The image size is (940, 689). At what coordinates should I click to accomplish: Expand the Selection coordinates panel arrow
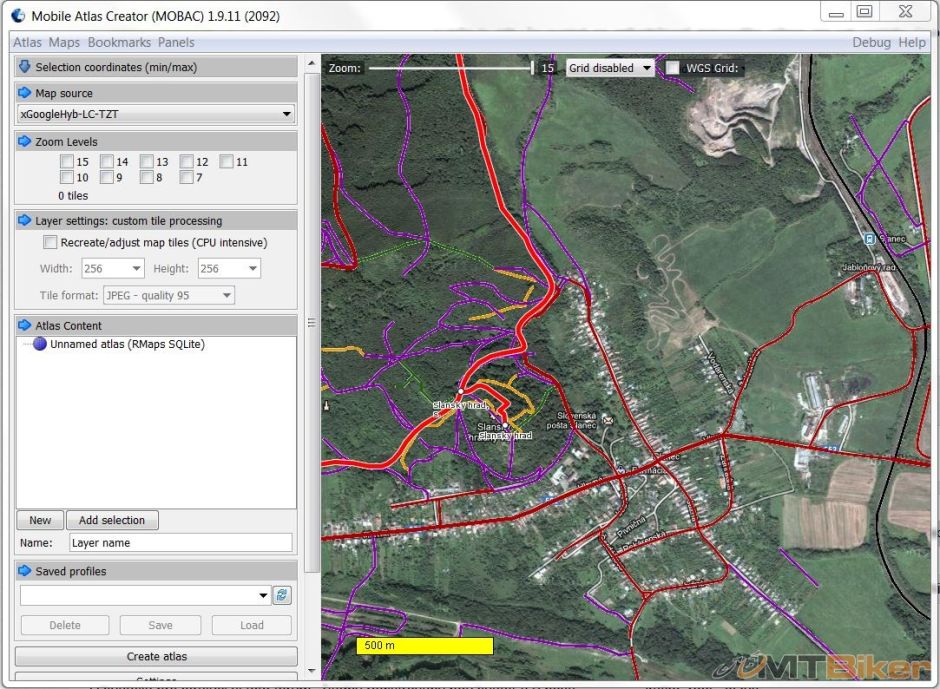point(25,67)
